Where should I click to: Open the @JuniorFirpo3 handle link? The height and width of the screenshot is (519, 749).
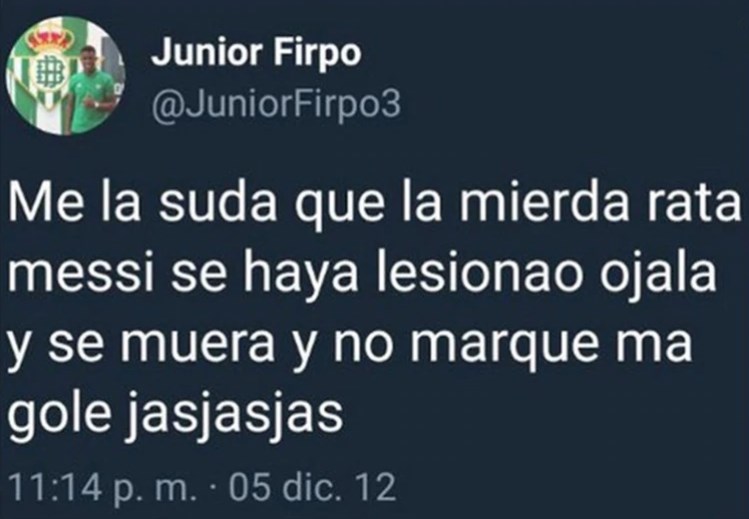(276, 105)
